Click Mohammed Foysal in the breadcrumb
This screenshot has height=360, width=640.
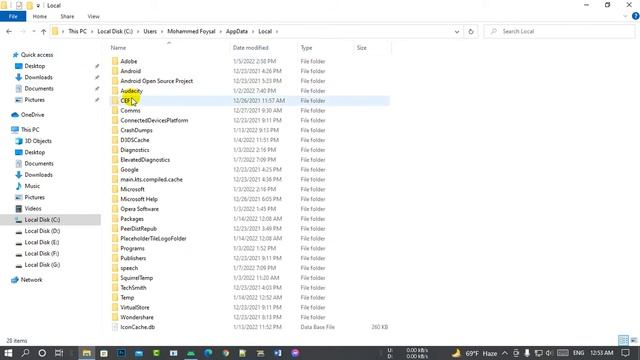(x=191, y=31)
